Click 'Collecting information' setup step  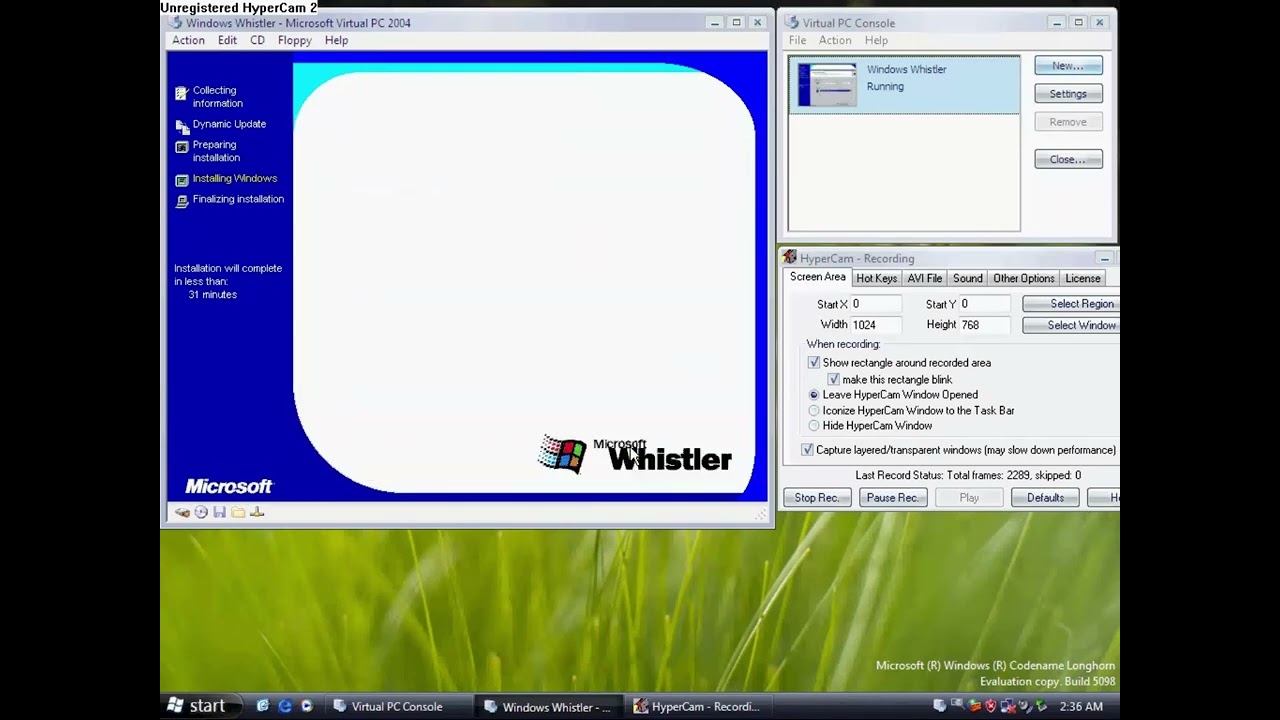point(217,97)
